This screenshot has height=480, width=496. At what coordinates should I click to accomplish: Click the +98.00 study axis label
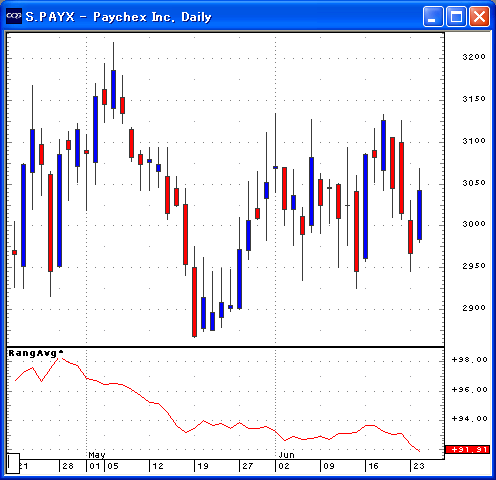470,360
